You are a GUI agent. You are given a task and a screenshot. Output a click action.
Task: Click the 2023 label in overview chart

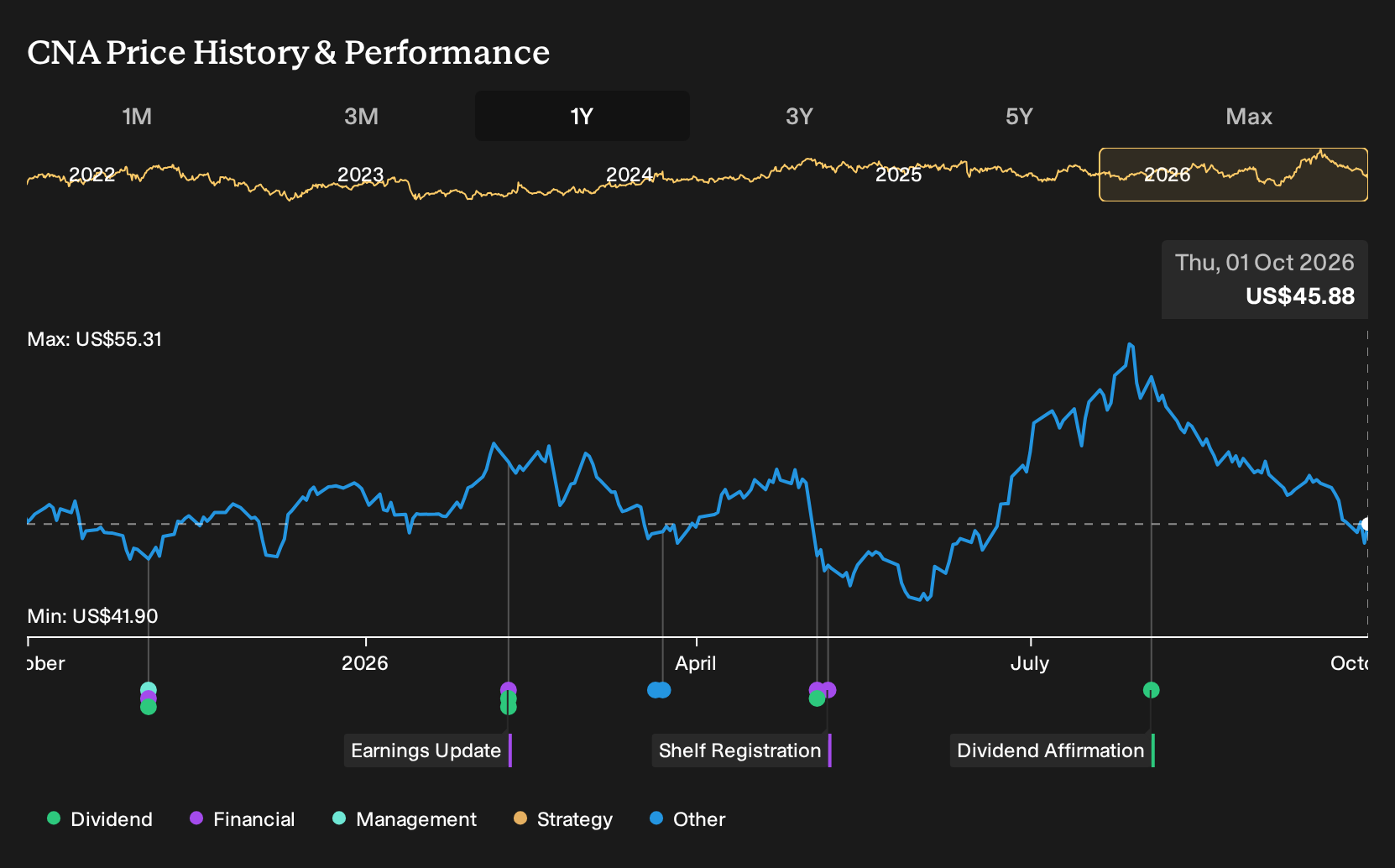coord(360,175)
